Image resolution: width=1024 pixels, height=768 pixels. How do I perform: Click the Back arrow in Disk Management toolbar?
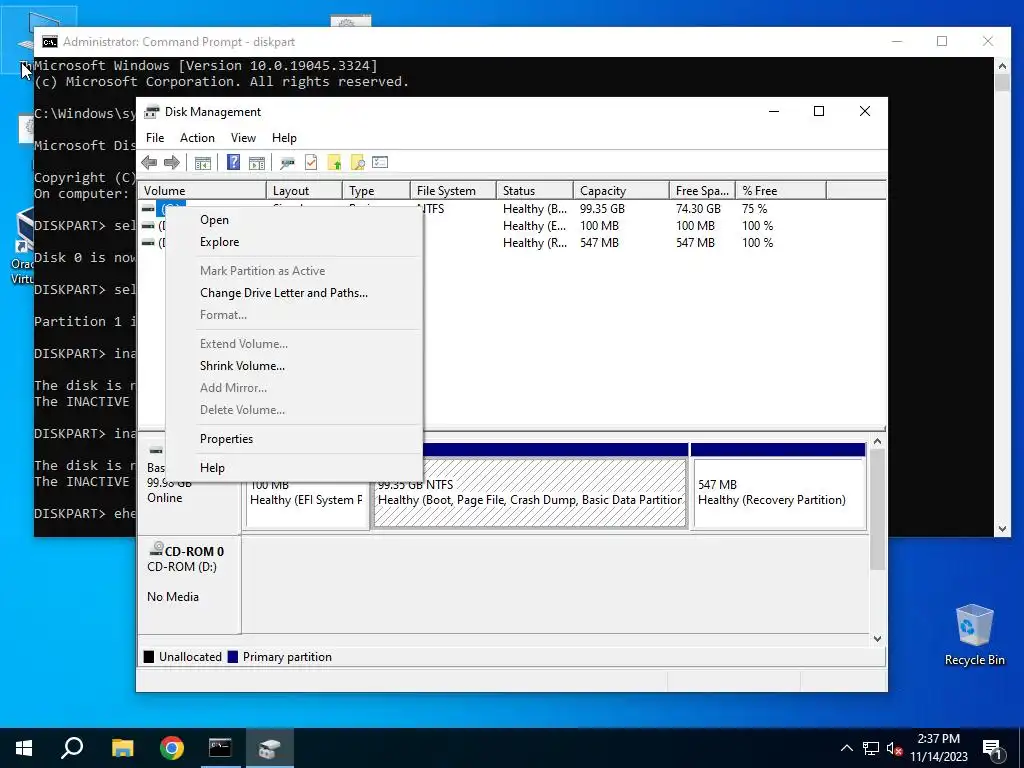tap(149, 163)
